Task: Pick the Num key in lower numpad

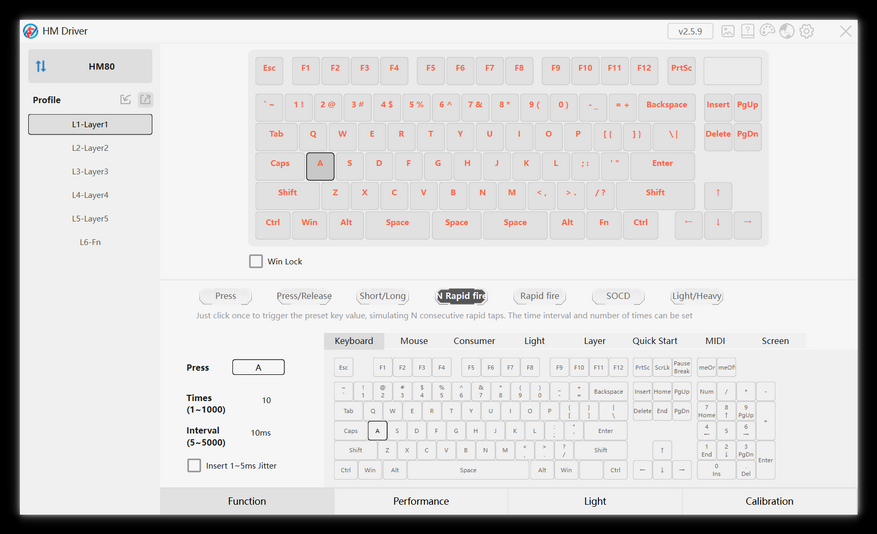Action: (707, 391)
